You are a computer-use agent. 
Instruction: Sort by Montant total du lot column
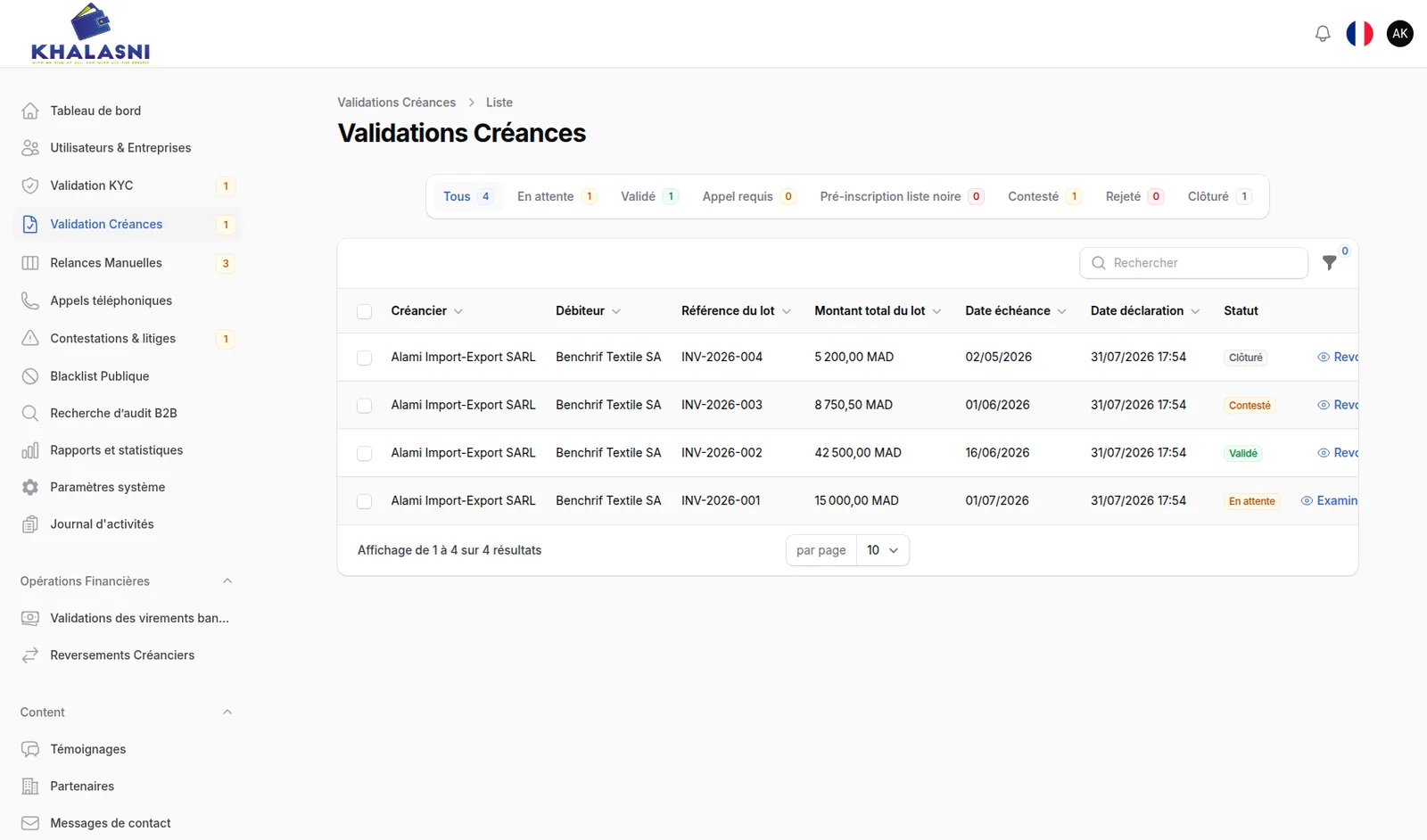[x=878, y=310]
